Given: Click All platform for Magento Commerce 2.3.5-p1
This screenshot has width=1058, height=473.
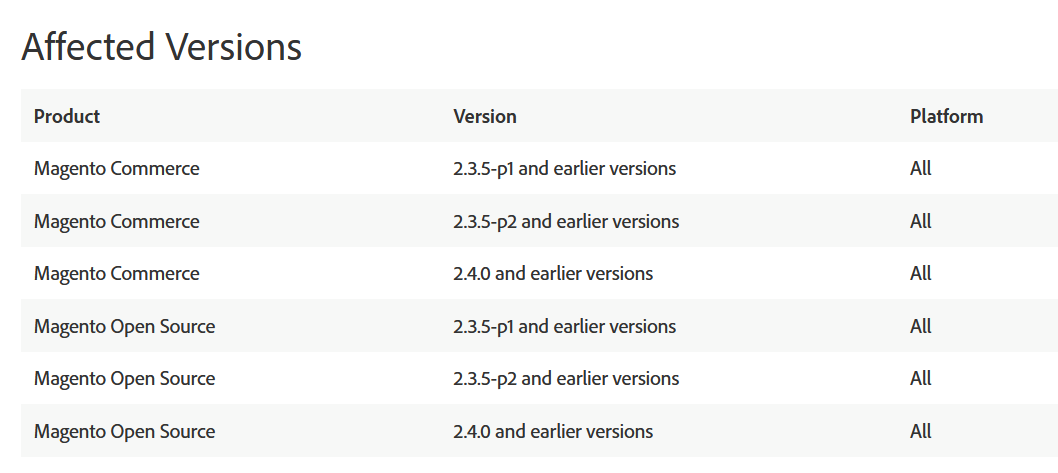Looking at the screenshot, I should (920, 168).
